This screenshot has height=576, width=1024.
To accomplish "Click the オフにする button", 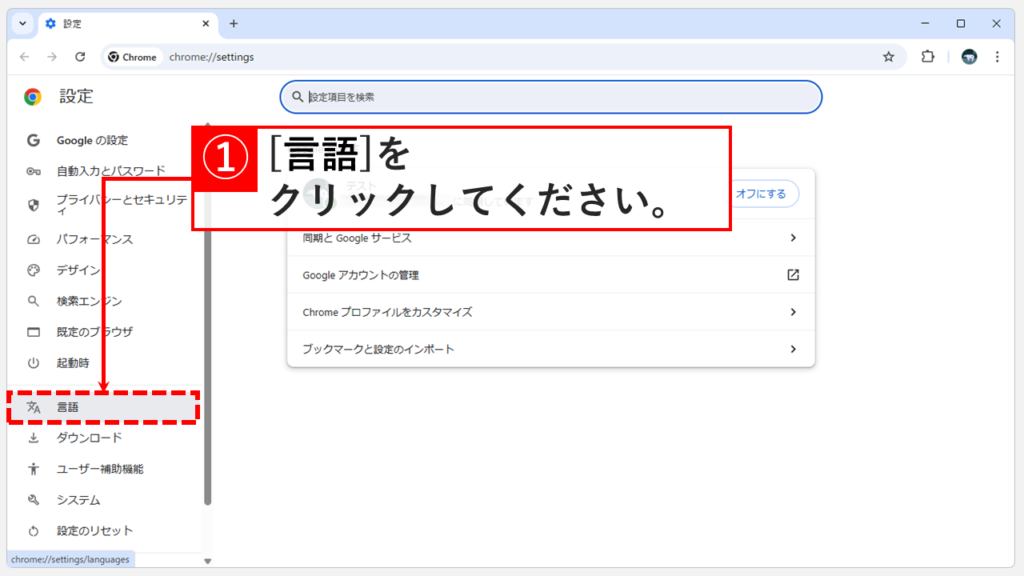I will [761, 194].
